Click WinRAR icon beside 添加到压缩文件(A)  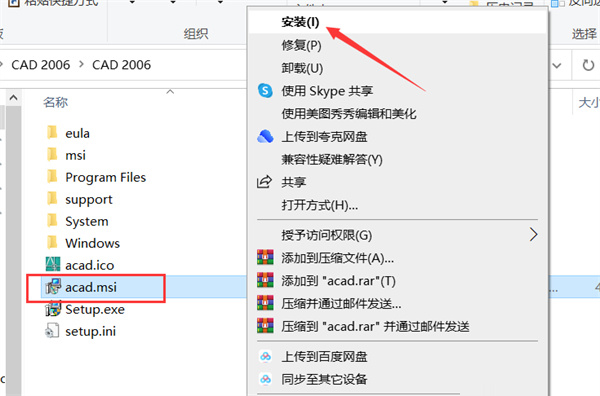[x=265, y=257]
